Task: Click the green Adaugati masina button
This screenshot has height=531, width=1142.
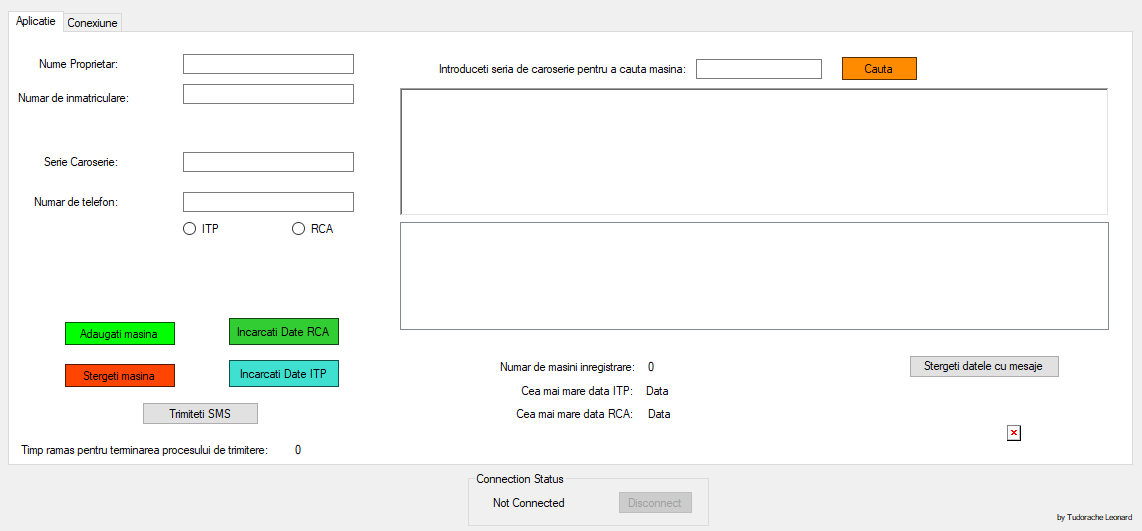Action: (x=119, y=334)
